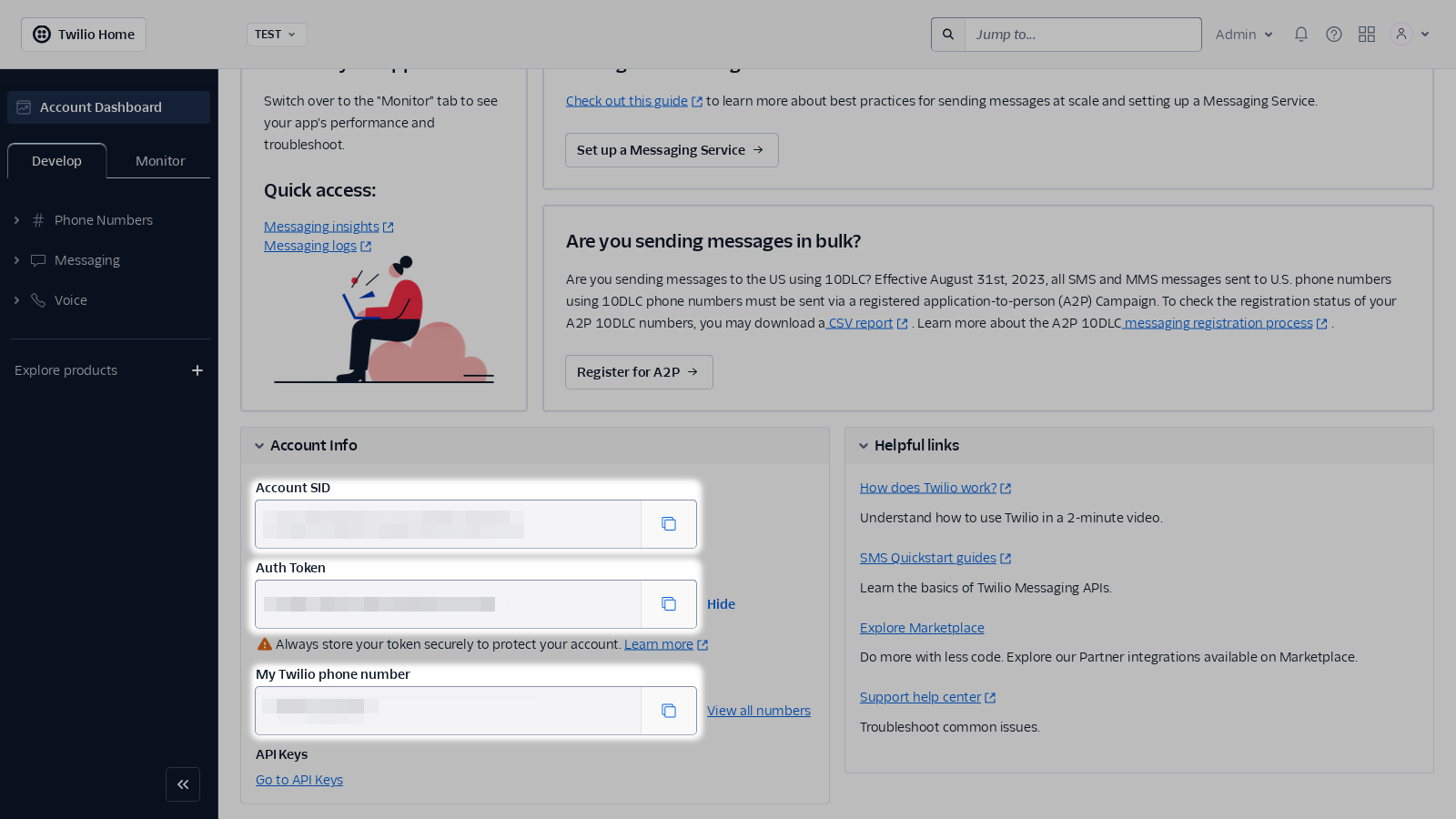
Task: Expand the Messaging tree chevron
Action: coord(16,260)
